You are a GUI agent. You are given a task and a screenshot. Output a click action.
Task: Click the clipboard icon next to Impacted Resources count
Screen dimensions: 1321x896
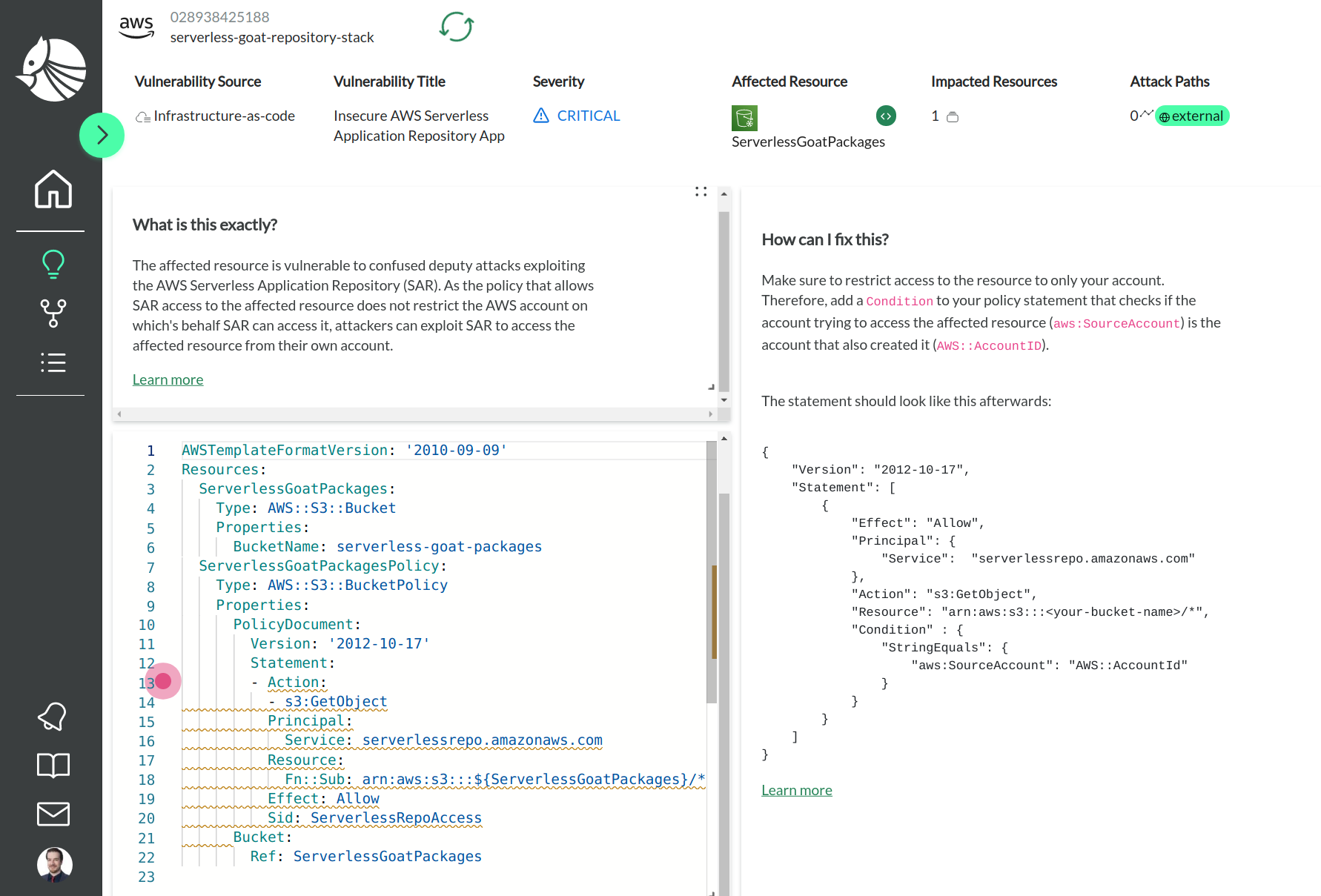[953, 116]
